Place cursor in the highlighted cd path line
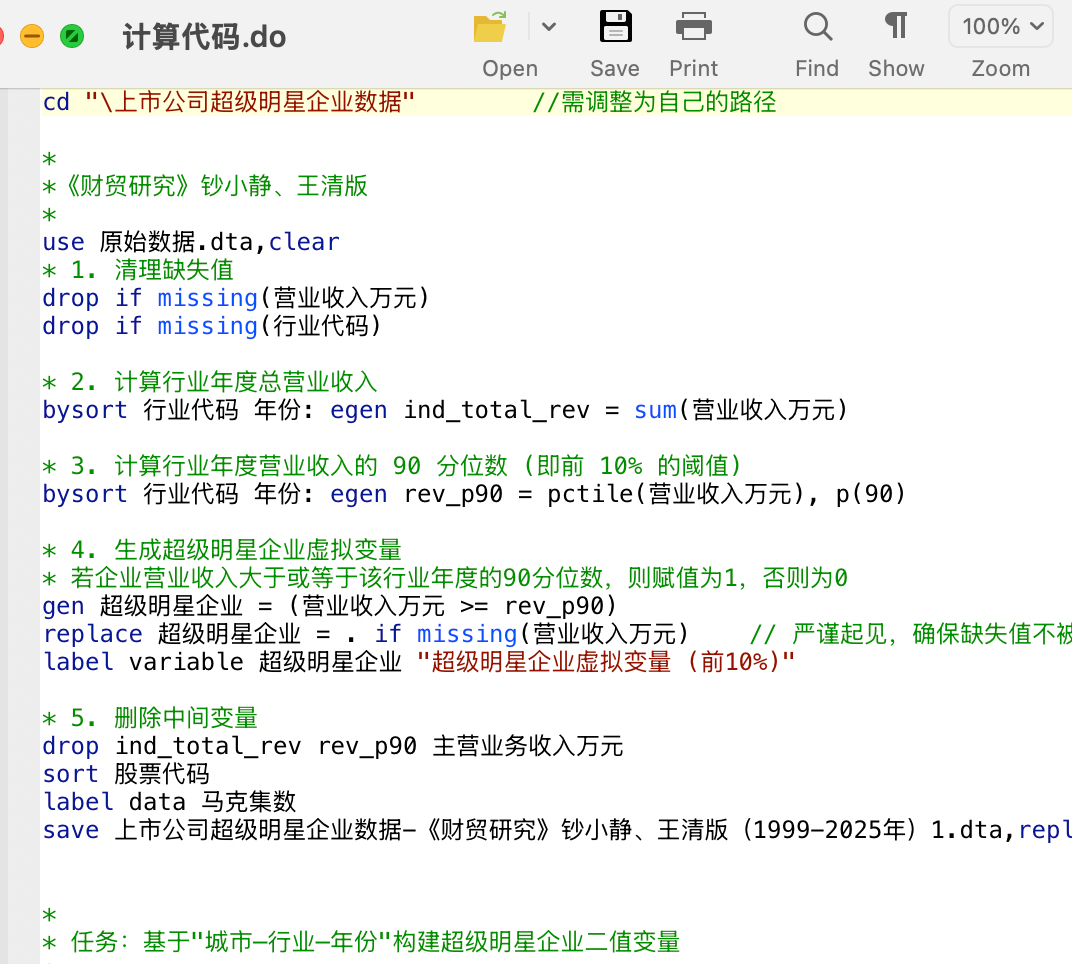 click(556, 103)
